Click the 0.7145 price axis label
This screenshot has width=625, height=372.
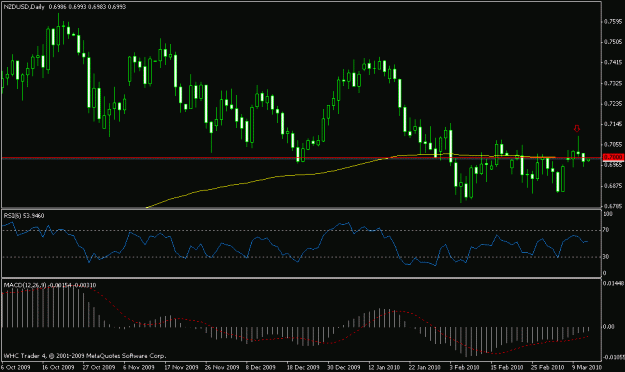[x=614, y=124]
